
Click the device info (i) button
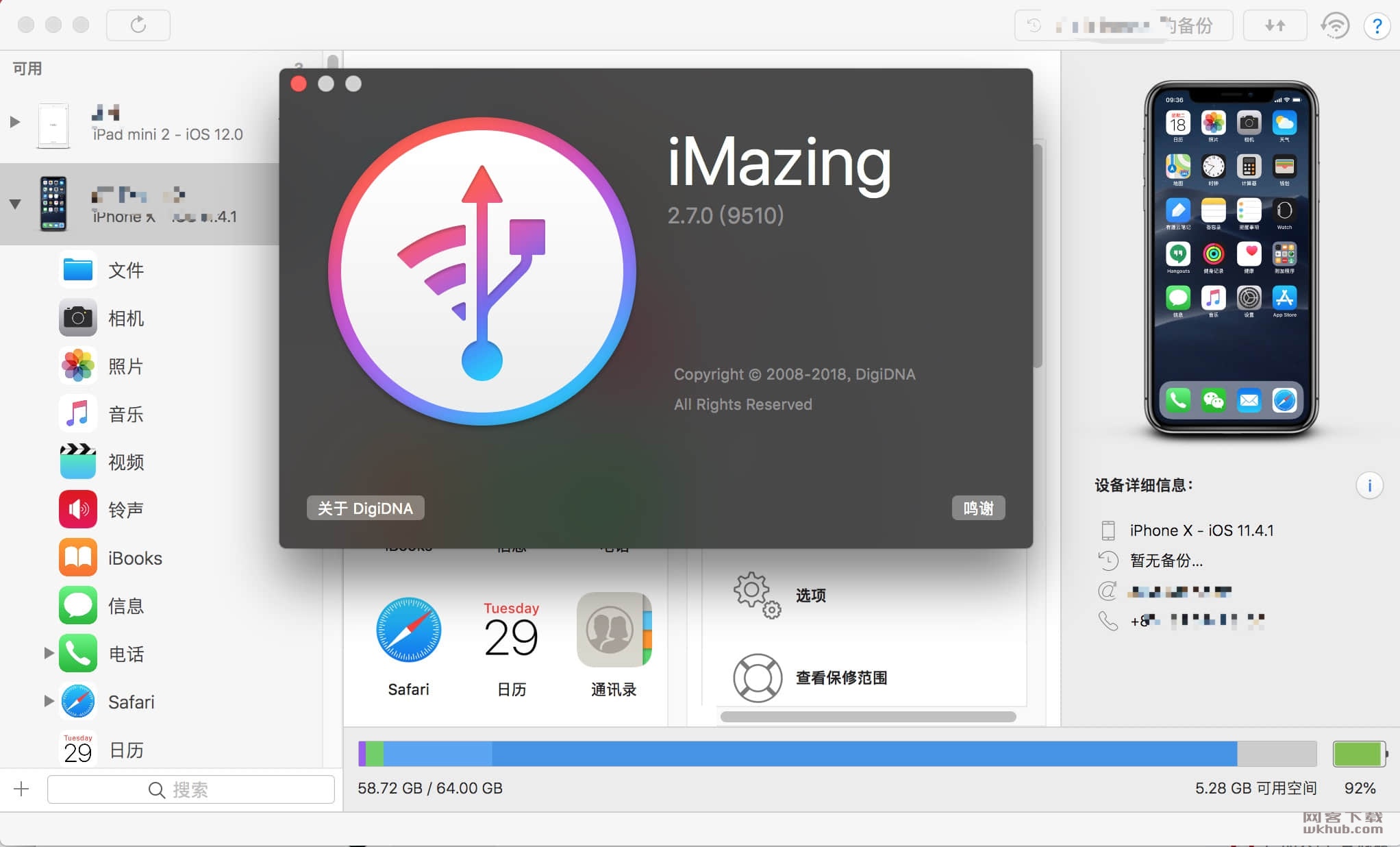(1369, 486)
